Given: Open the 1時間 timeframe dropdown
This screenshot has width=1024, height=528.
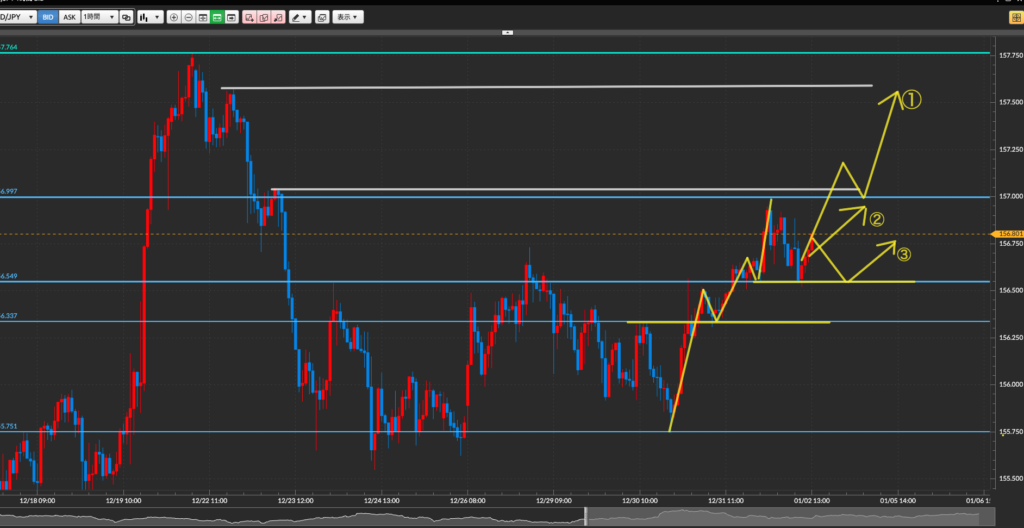Looking at the screenshot, I should coord(97,17).
